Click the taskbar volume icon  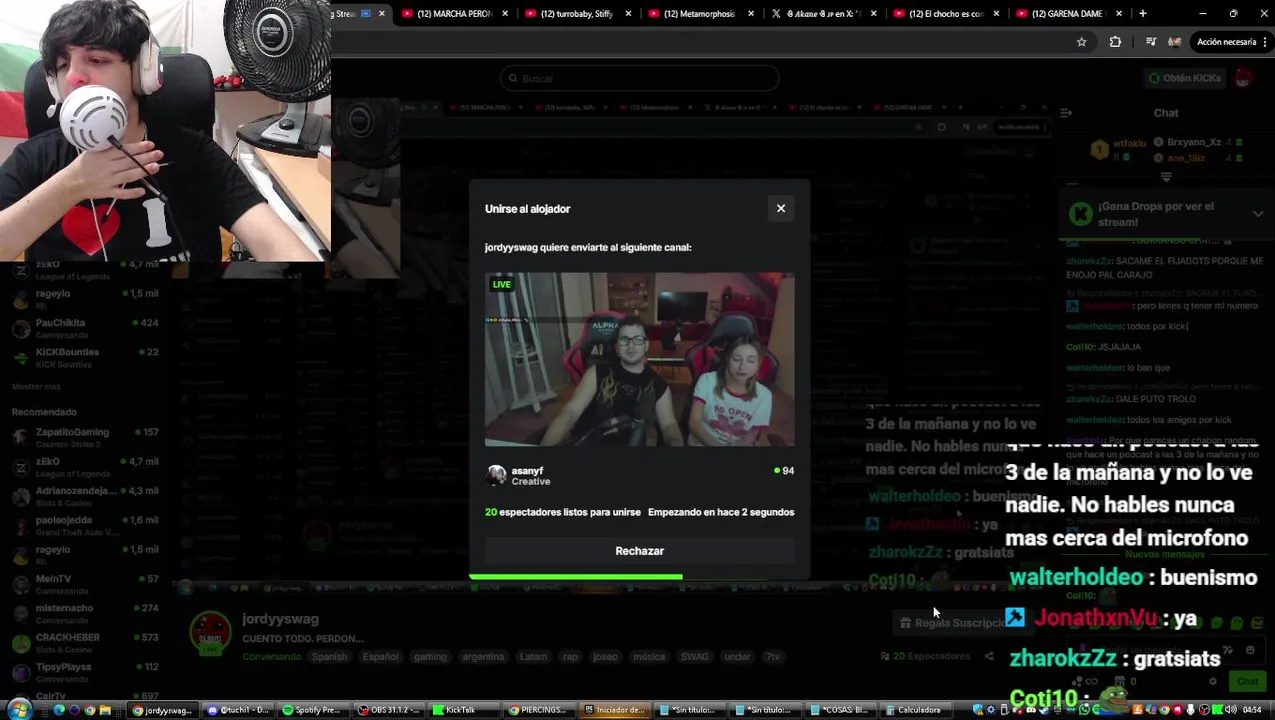click(x=1231, y=710)
